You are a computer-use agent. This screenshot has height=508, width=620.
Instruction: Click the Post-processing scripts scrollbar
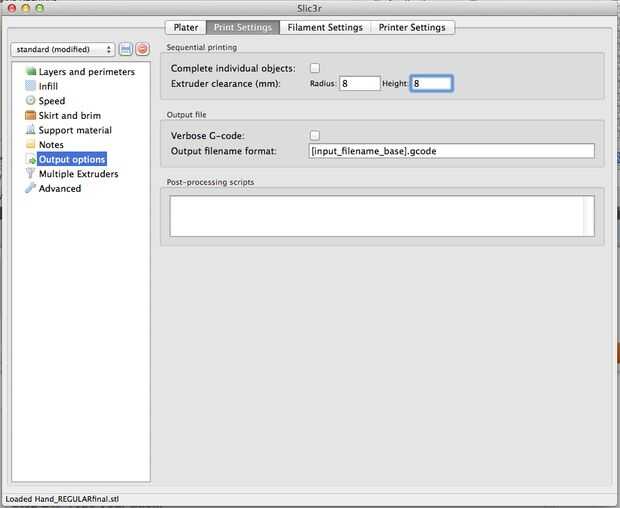point(588,216)
